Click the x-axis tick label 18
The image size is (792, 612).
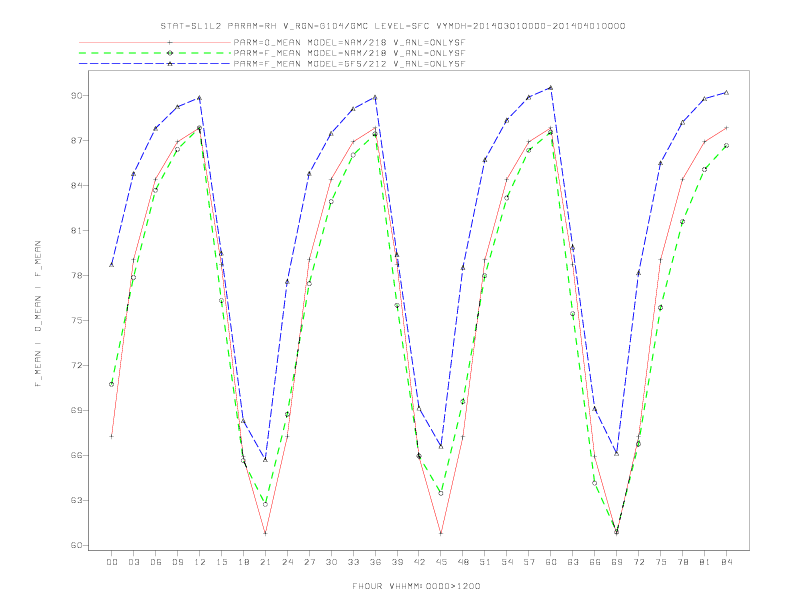click(x=243, y=562)
